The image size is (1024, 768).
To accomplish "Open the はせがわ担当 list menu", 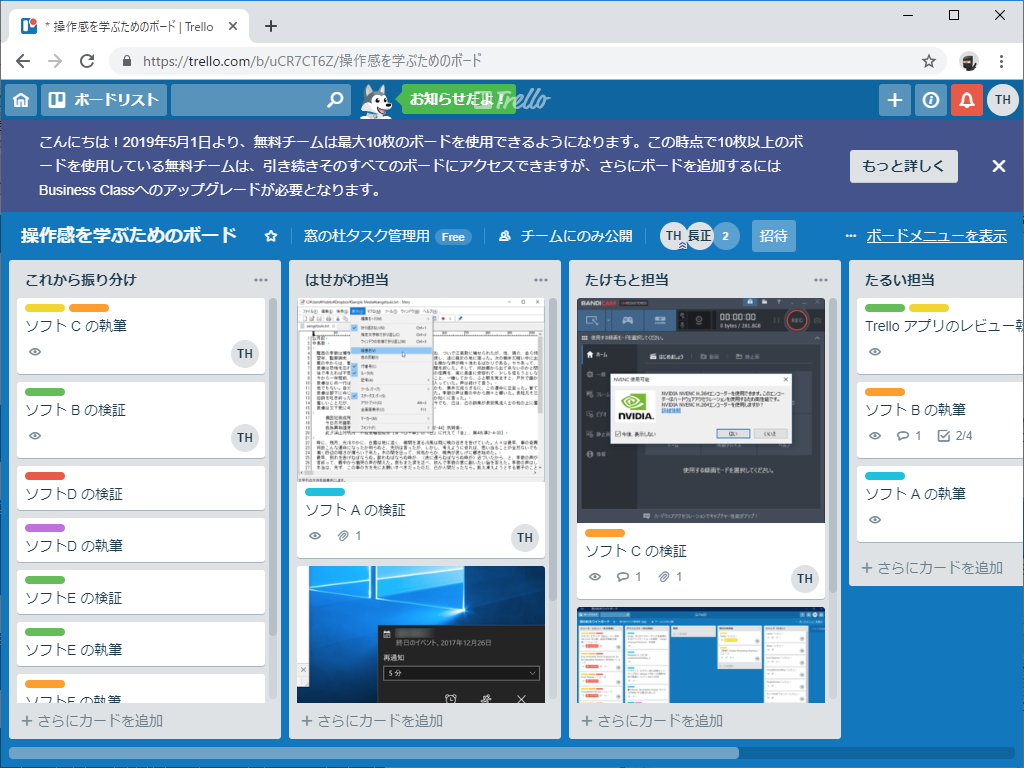I will (539, 278).
